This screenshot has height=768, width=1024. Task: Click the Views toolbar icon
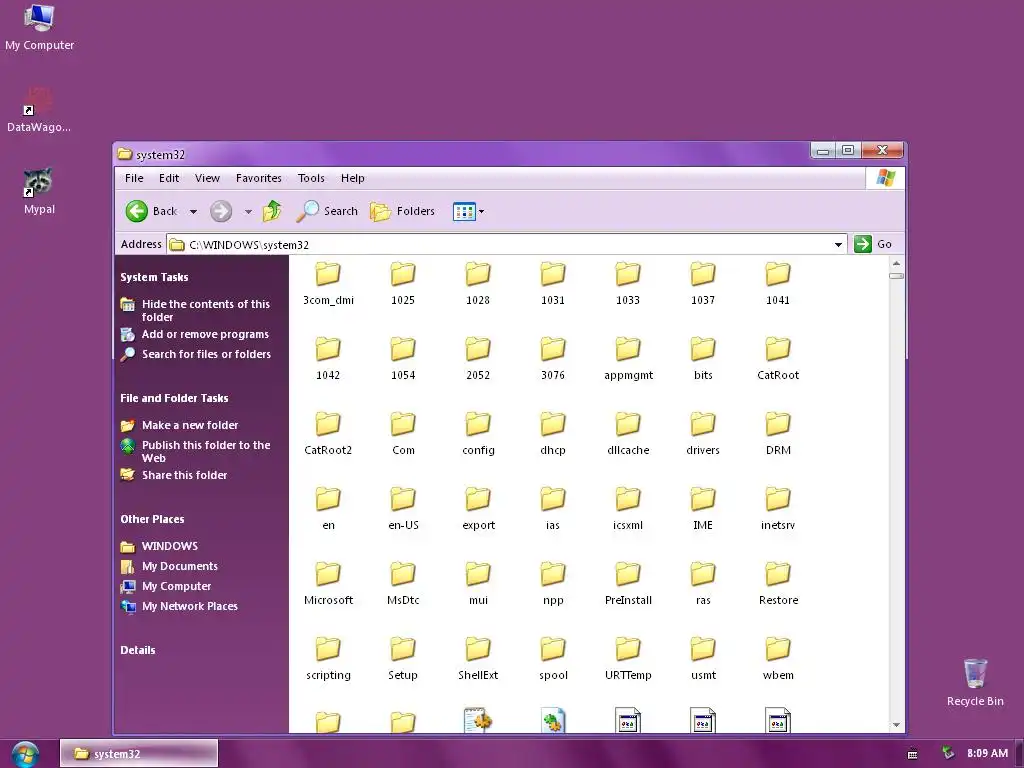point(464,212)
